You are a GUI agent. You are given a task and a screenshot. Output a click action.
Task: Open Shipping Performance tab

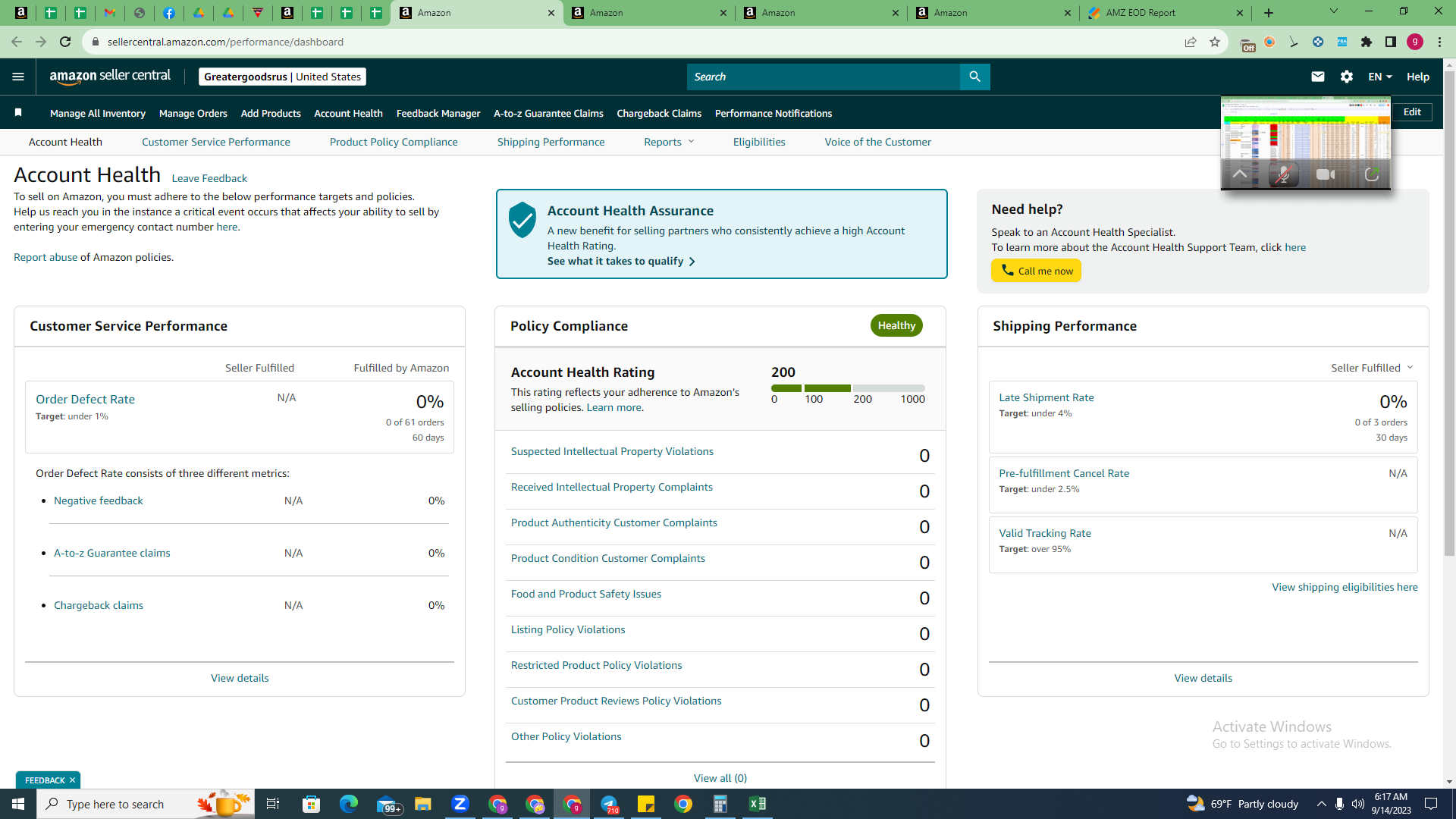[x=551, y=142]
